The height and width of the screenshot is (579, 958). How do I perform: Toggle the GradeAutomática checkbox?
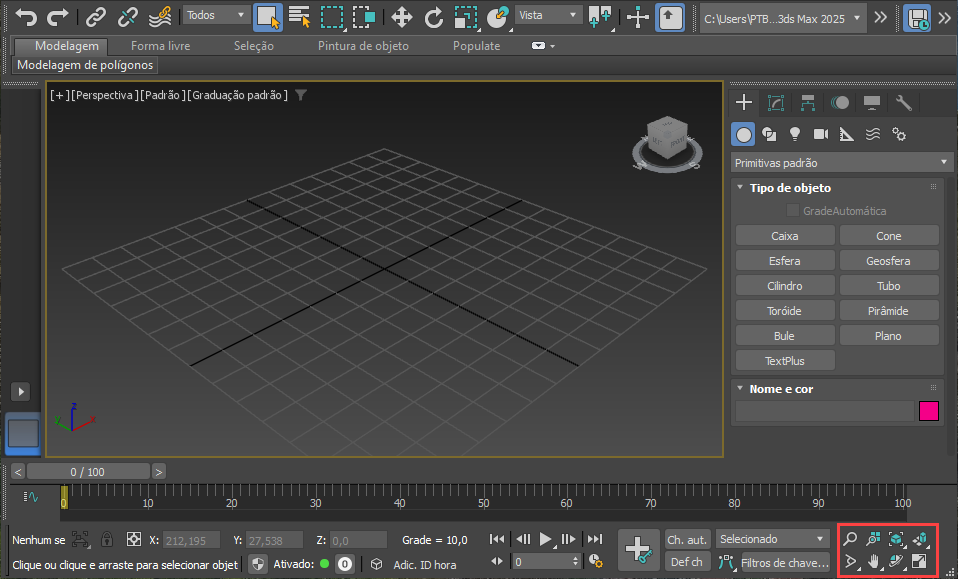click(792, 211)
